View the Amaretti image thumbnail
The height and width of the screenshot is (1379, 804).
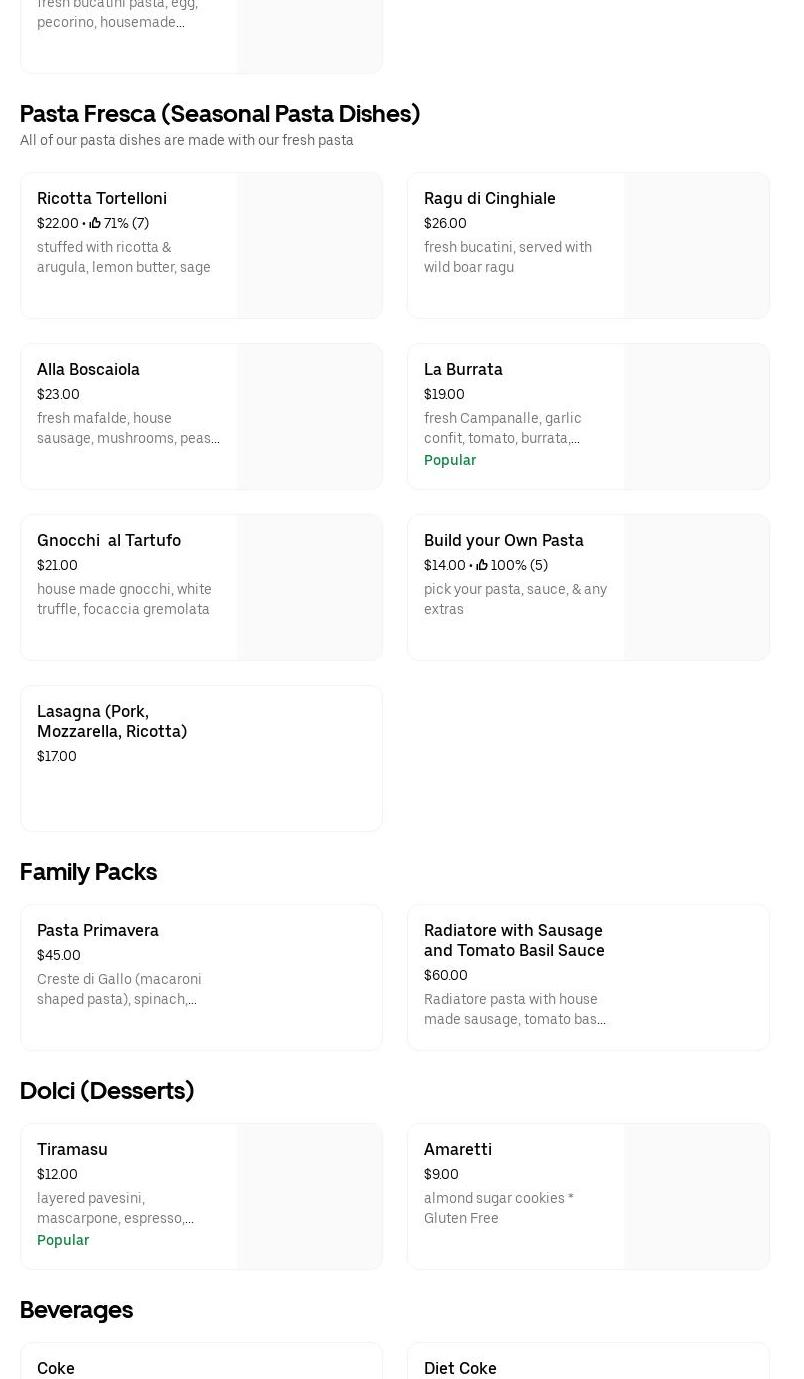point(696,1197)
